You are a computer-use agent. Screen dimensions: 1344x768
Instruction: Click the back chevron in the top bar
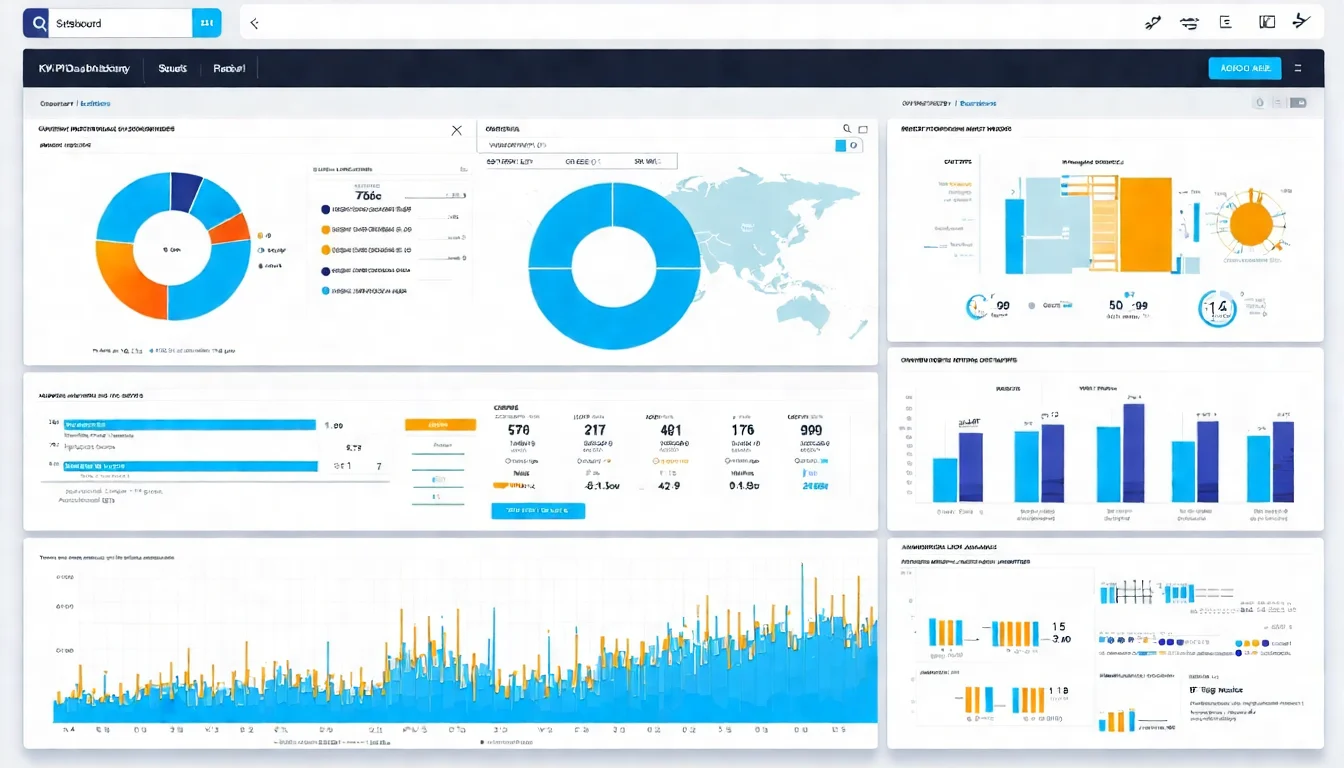(x=254, y=23)
